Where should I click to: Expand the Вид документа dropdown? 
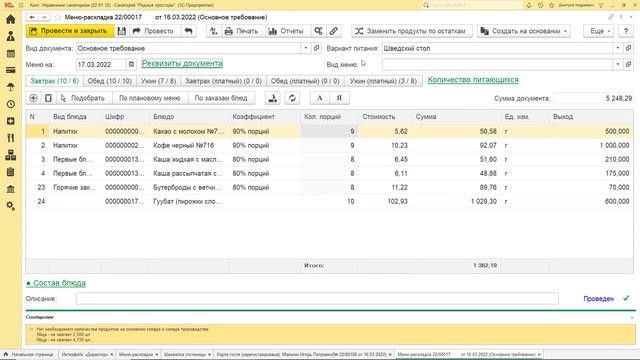tap(306, 48)
